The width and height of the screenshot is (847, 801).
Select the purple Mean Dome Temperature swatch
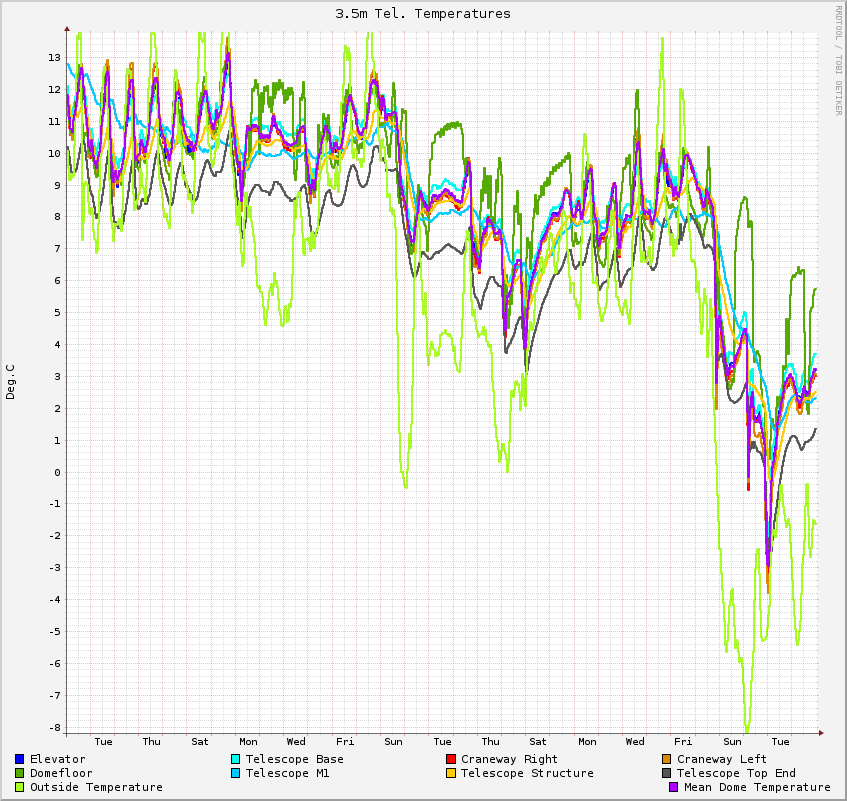tap(674, 787)
